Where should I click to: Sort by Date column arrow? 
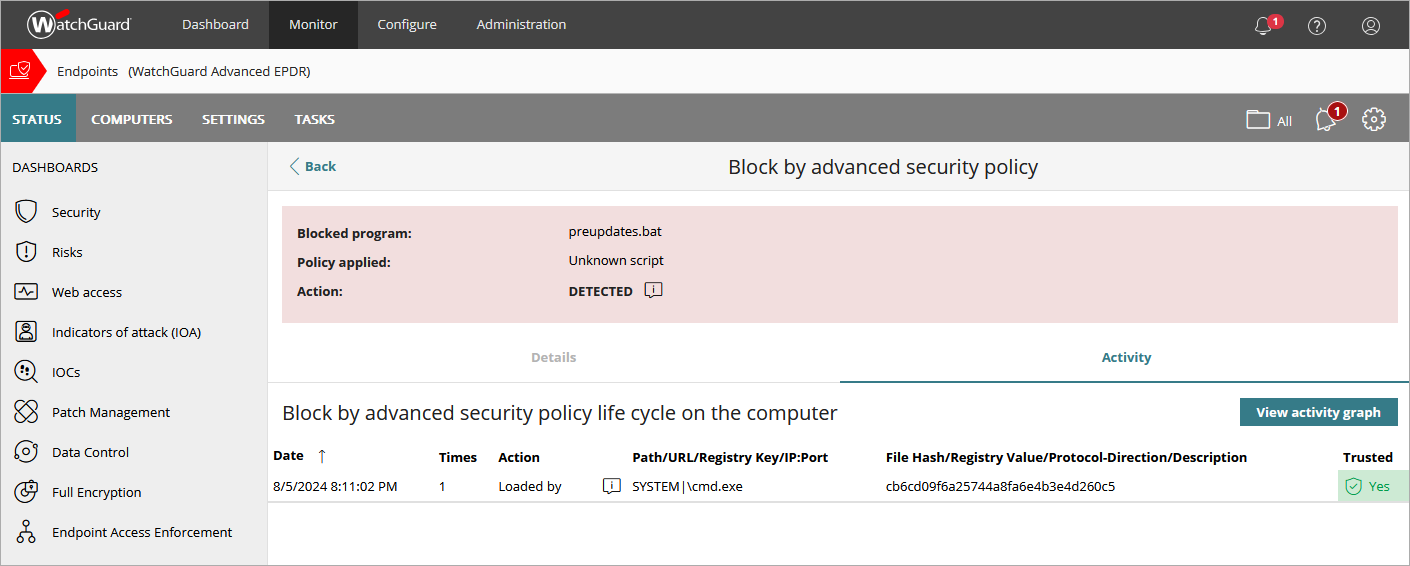(321, 456)
